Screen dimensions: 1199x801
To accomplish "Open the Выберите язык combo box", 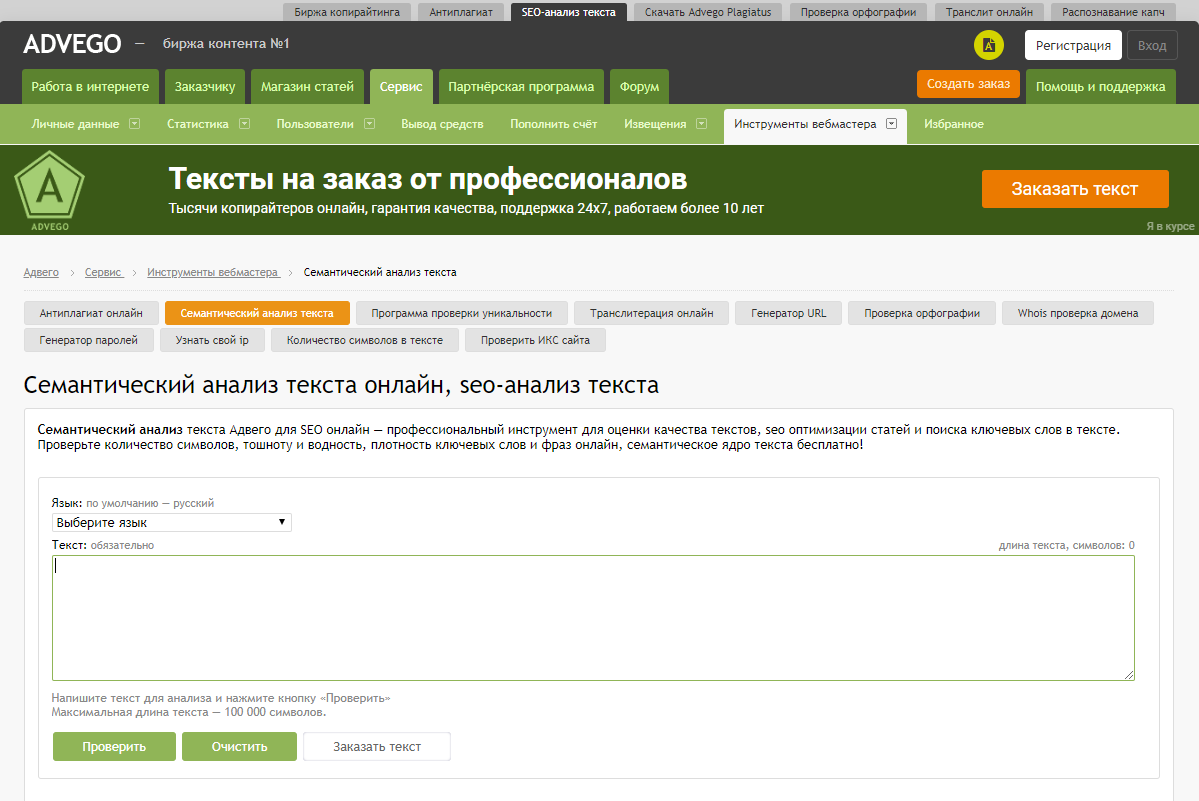I will pyautogui.click(x=172, y=523).
